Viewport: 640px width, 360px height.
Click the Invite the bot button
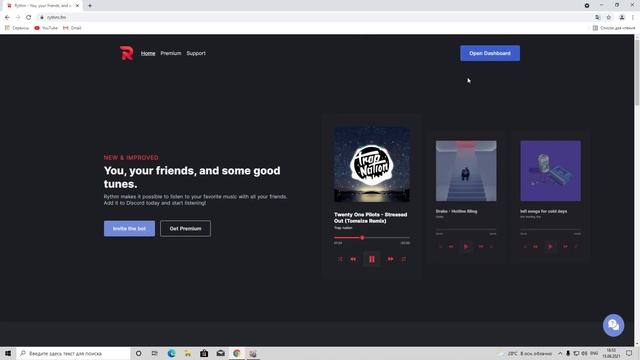129,229
